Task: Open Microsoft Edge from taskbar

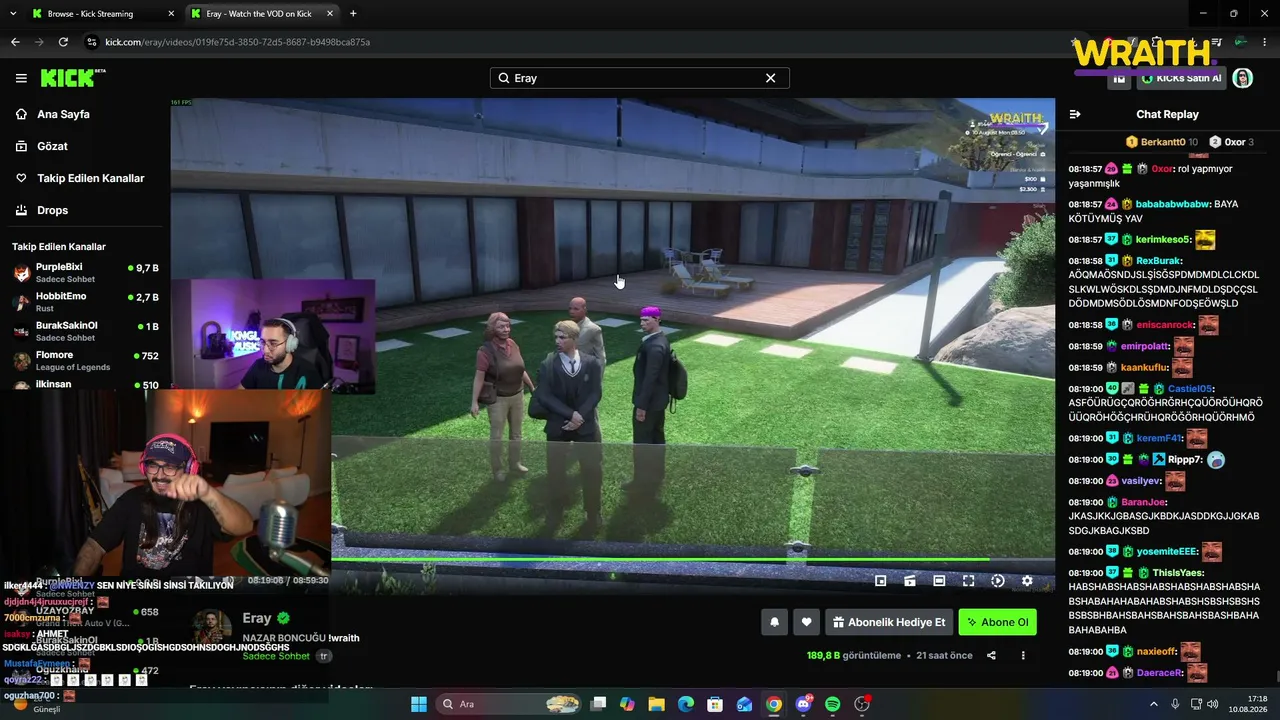Action: point(686,704)
